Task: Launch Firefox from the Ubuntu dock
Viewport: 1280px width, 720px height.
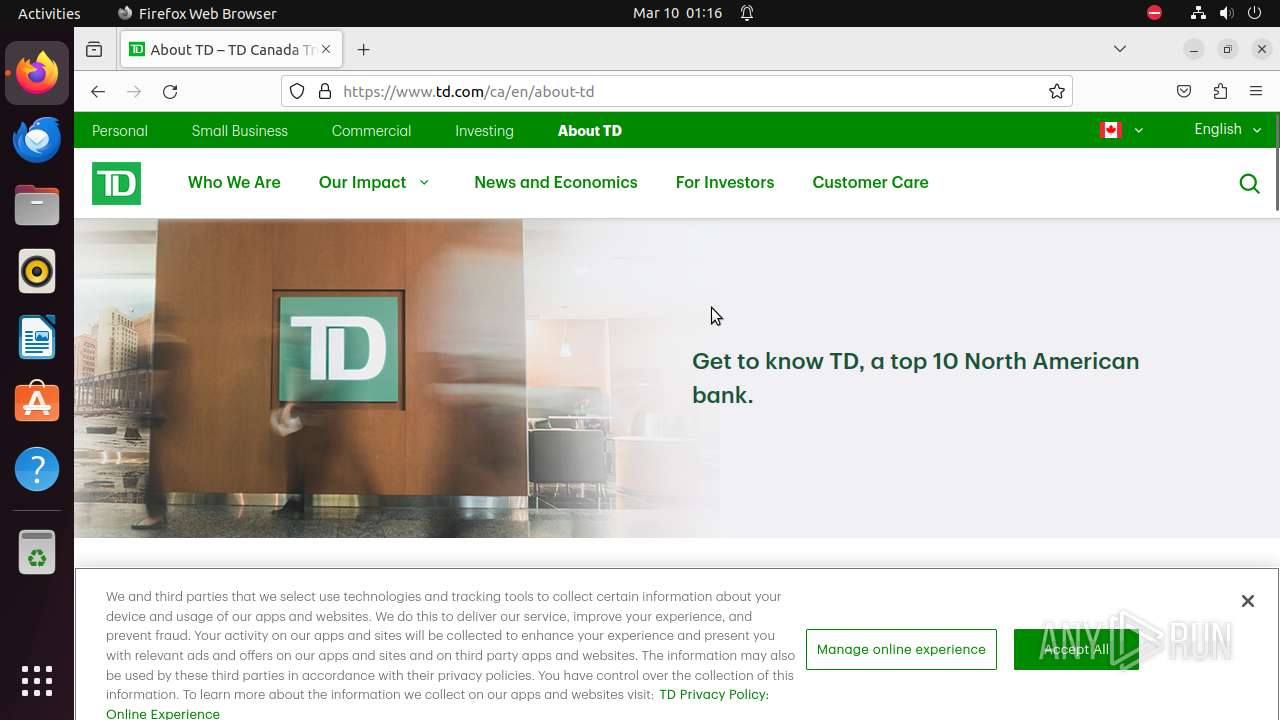Action: [37, 73]
